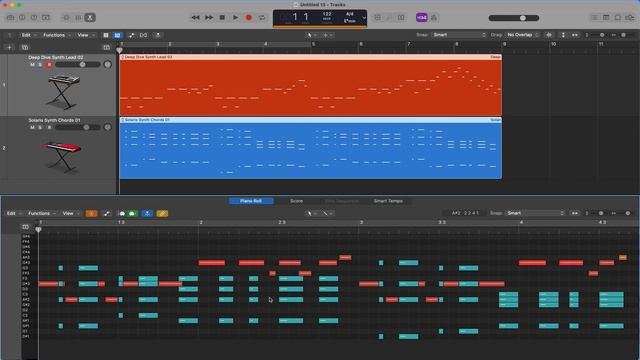
Task: Toggle blue Catch Playhead in Piano Roll
Action: [x=147, y=213]
